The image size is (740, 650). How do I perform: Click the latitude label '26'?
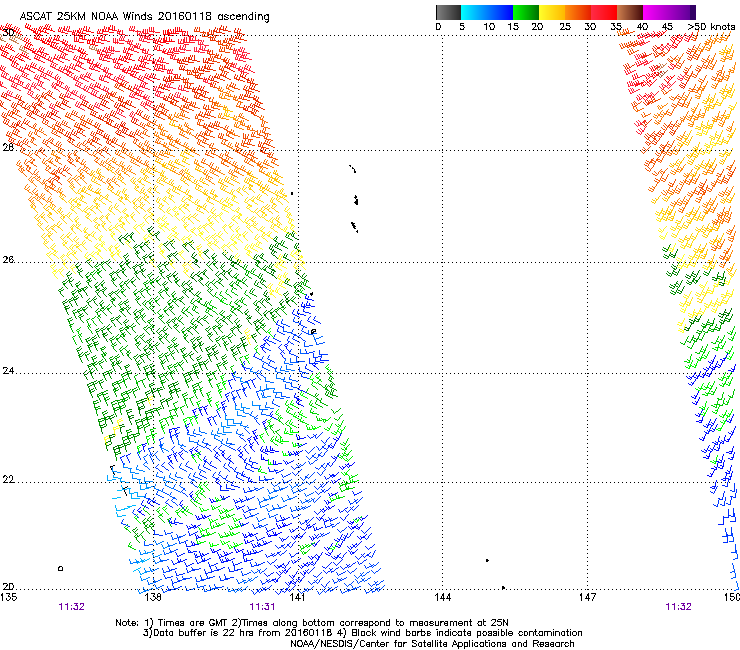point(8,259)
